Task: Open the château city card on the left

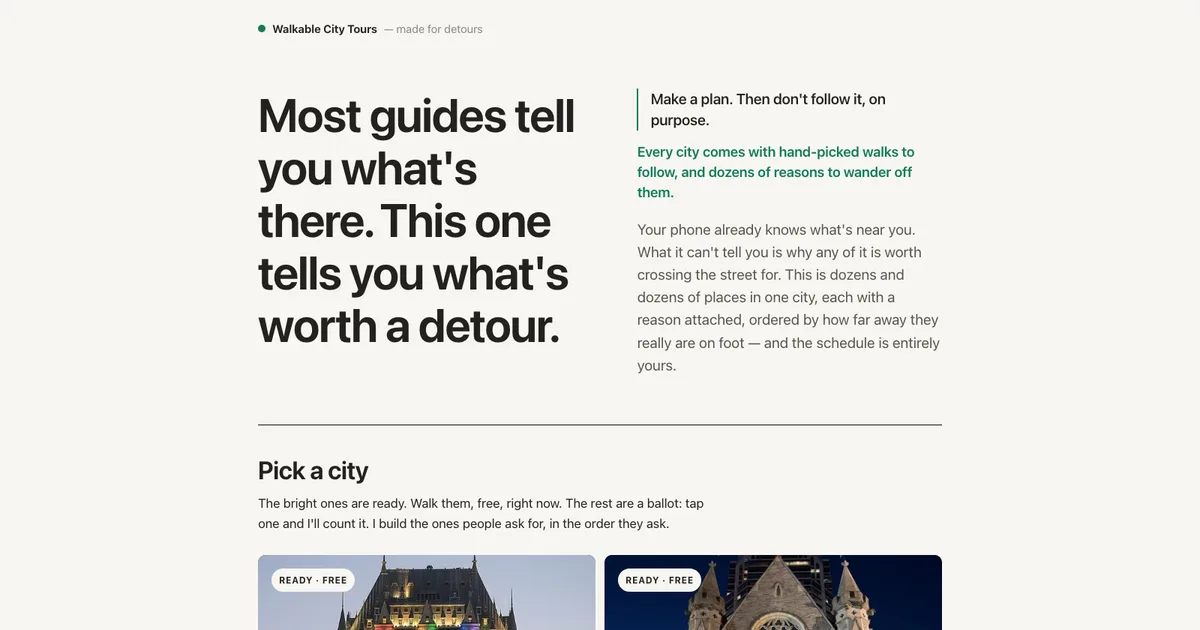Action: point(427,592)
